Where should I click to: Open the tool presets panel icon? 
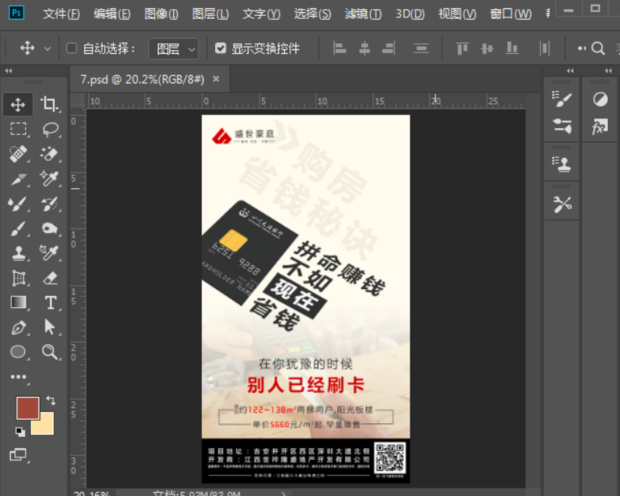562,204
